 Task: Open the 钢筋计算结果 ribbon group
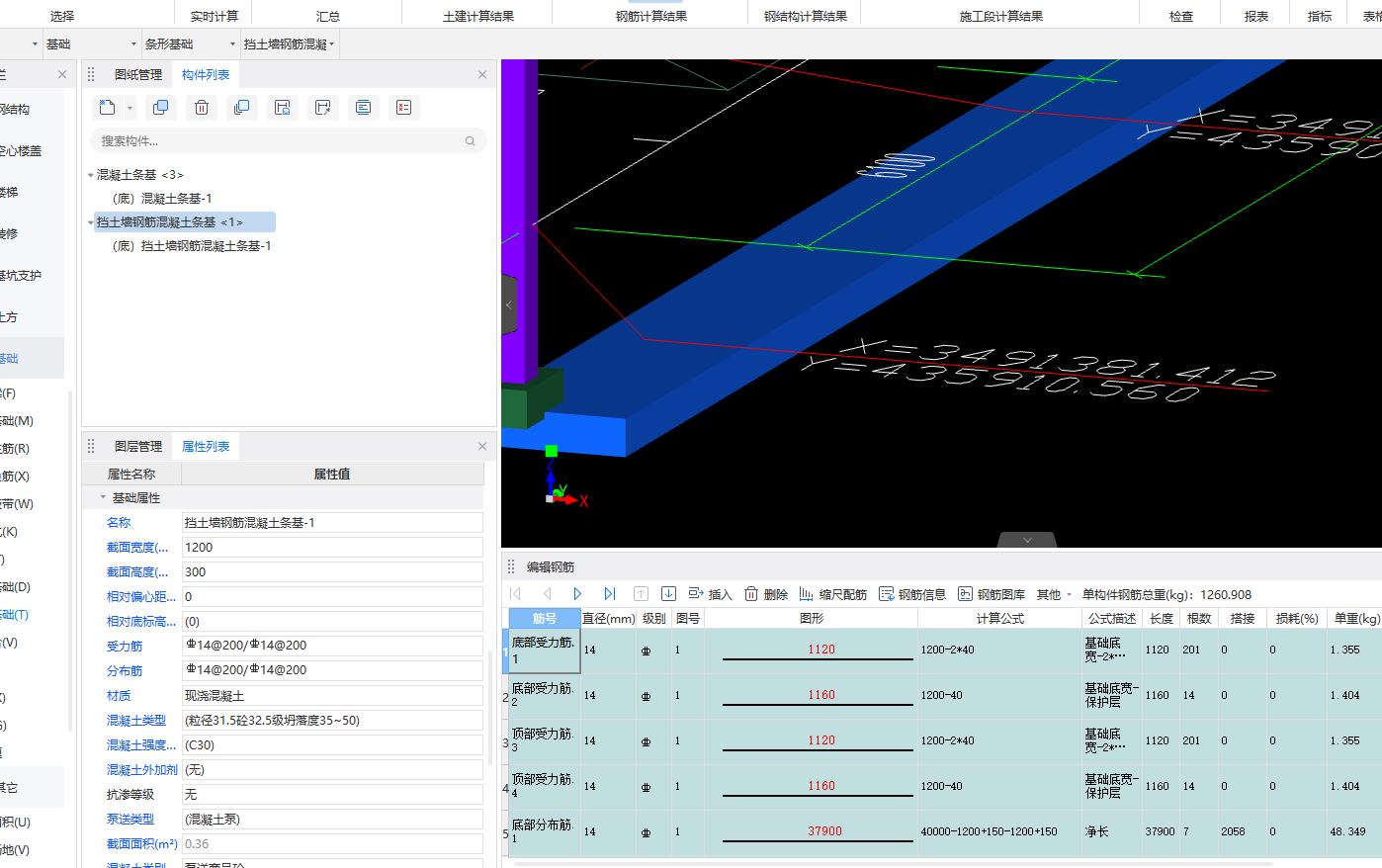651,17
